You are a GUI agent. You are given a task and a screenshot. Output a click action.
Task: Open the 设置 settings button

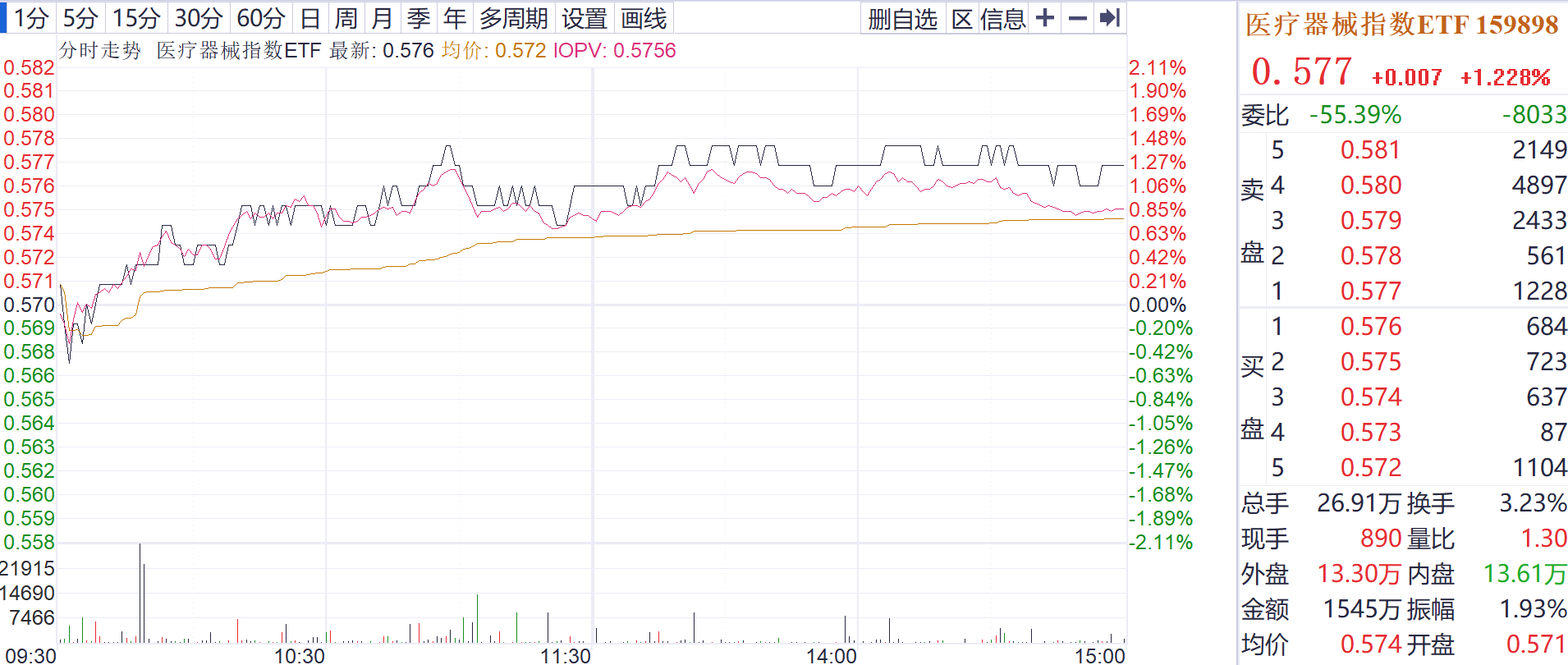(585, 18)
